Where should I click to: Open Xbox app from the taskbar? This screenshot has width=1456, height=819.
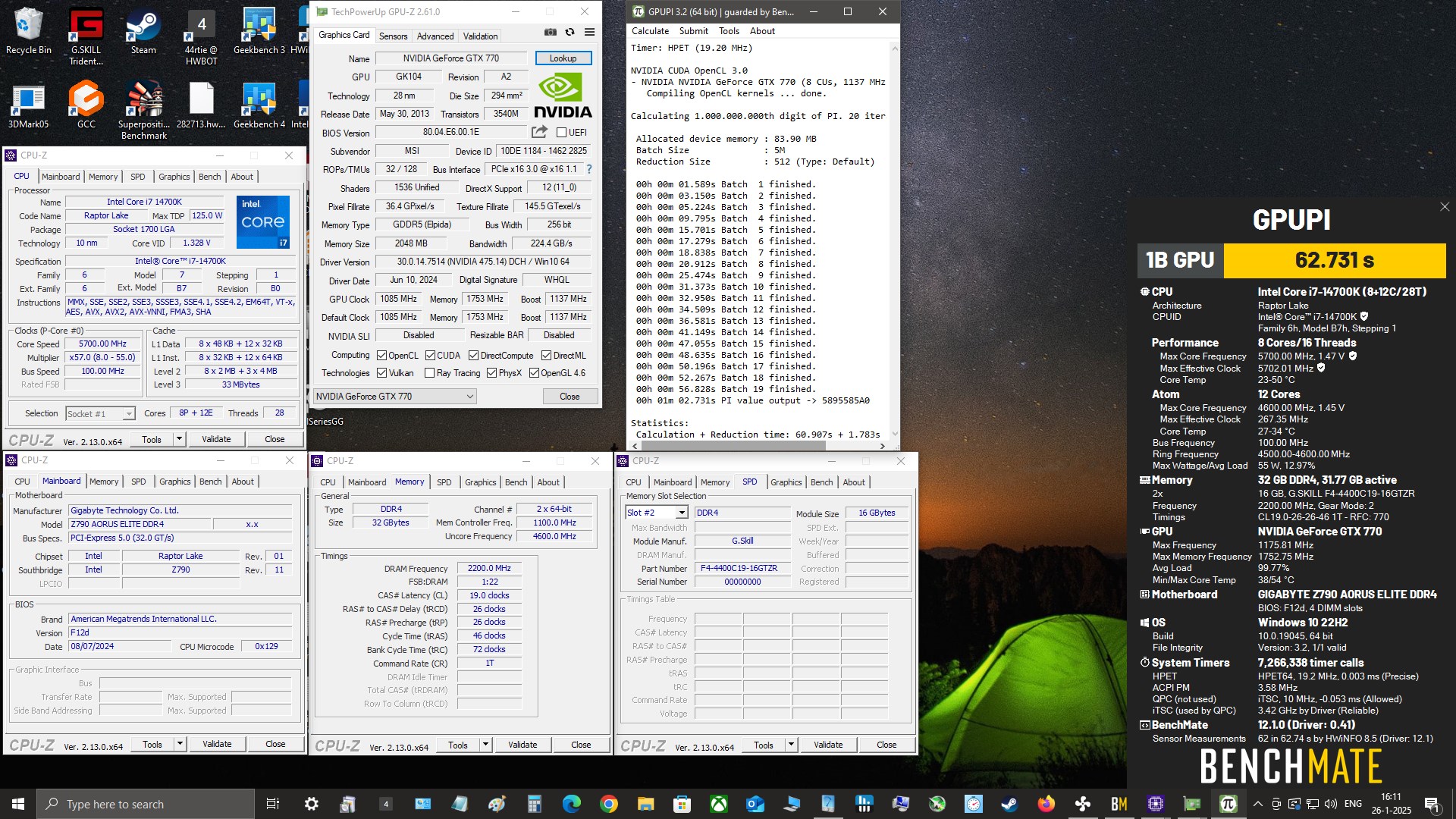(718, 804)
